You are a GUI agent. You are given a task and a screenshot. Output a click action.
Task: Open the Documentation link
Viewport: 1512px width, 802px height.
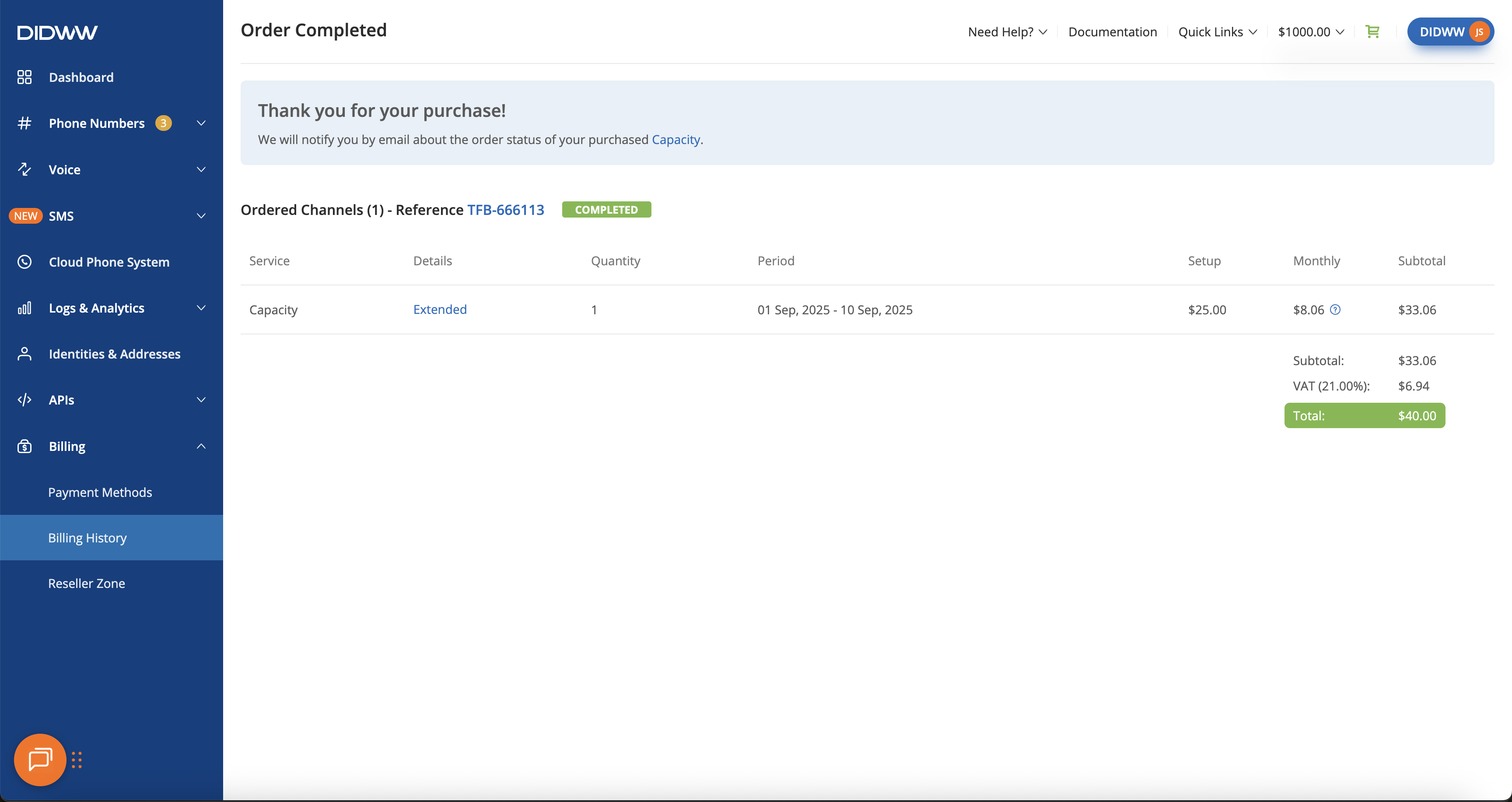[1112, 32]
